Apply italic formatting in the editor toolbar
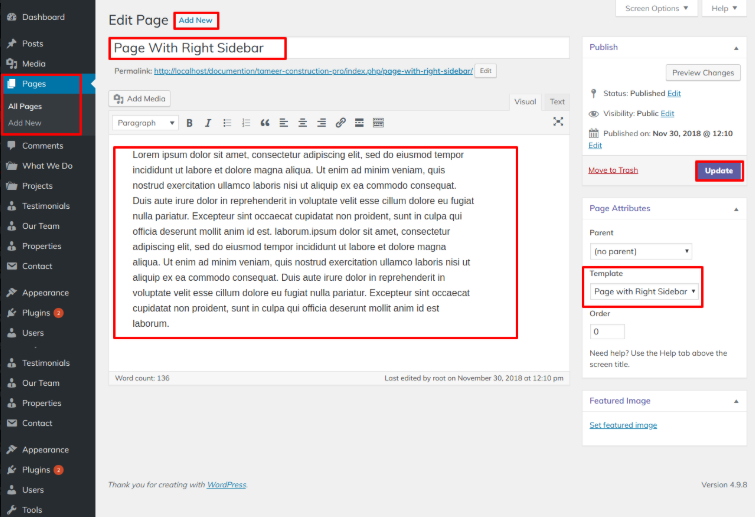This screenshot has width=755, height=517. tap(208, 123)
